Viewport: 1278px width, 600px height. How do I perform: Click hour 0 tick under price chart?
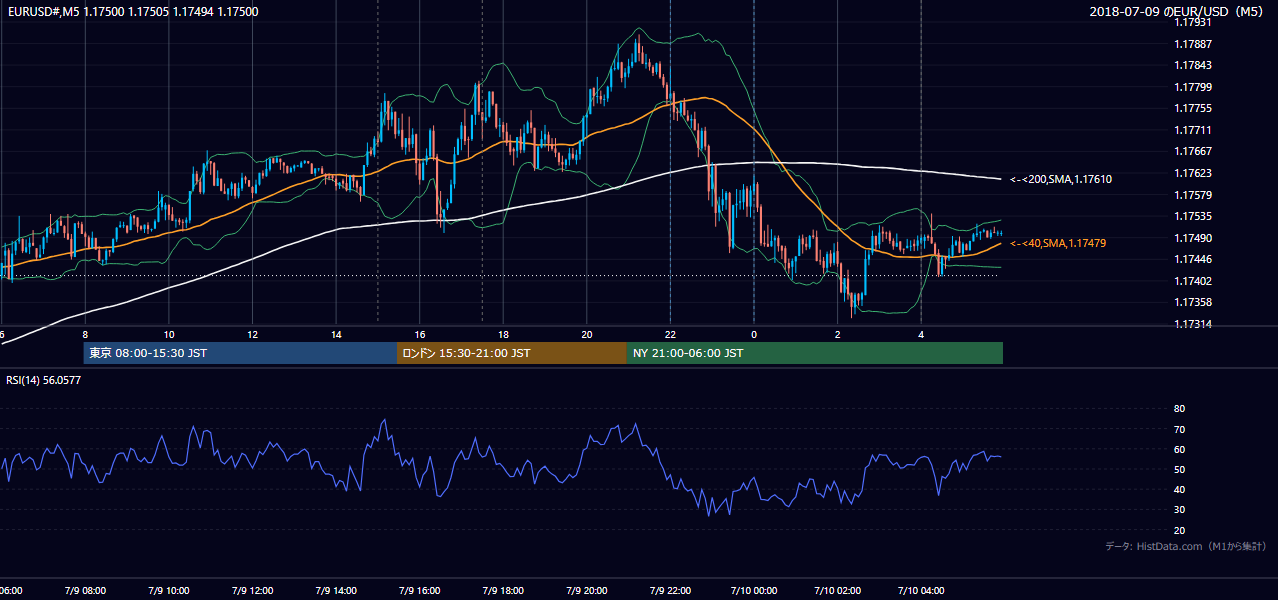coord(754,335)
